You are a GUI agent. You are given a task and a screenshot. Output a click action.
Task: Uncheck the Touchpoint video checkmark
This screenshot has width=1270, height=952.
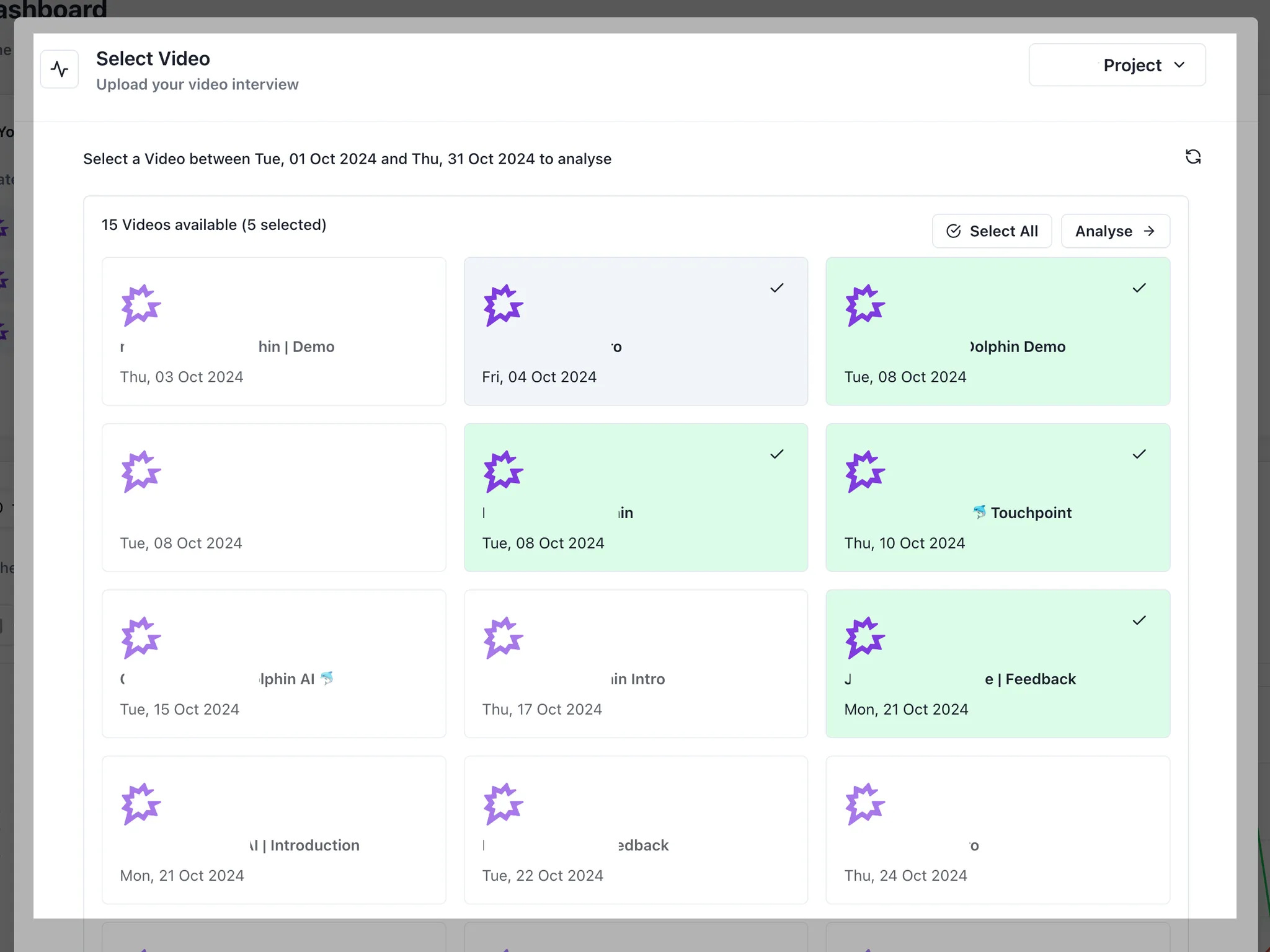pos(1139,454)
